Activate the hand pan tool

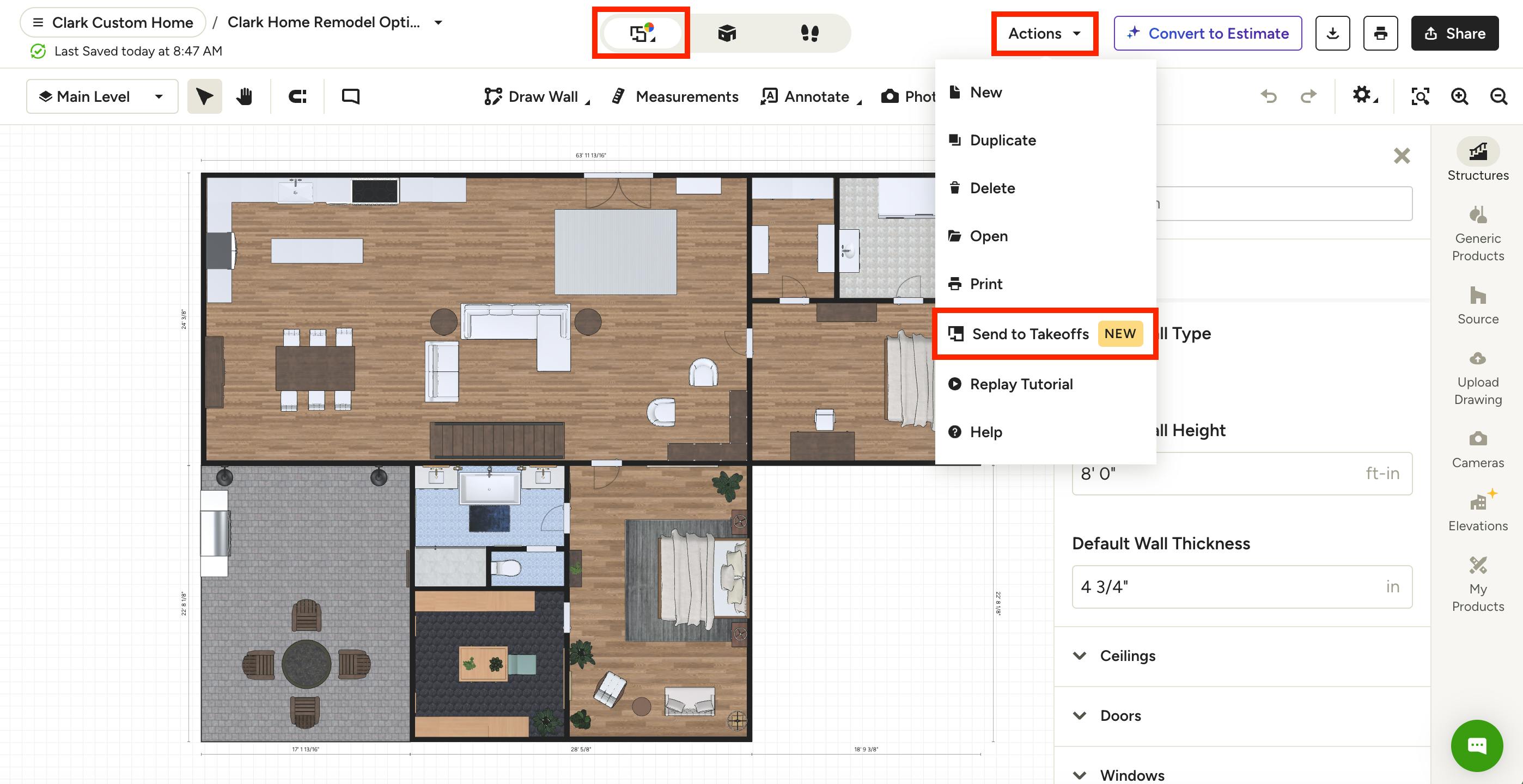[244, 96]
